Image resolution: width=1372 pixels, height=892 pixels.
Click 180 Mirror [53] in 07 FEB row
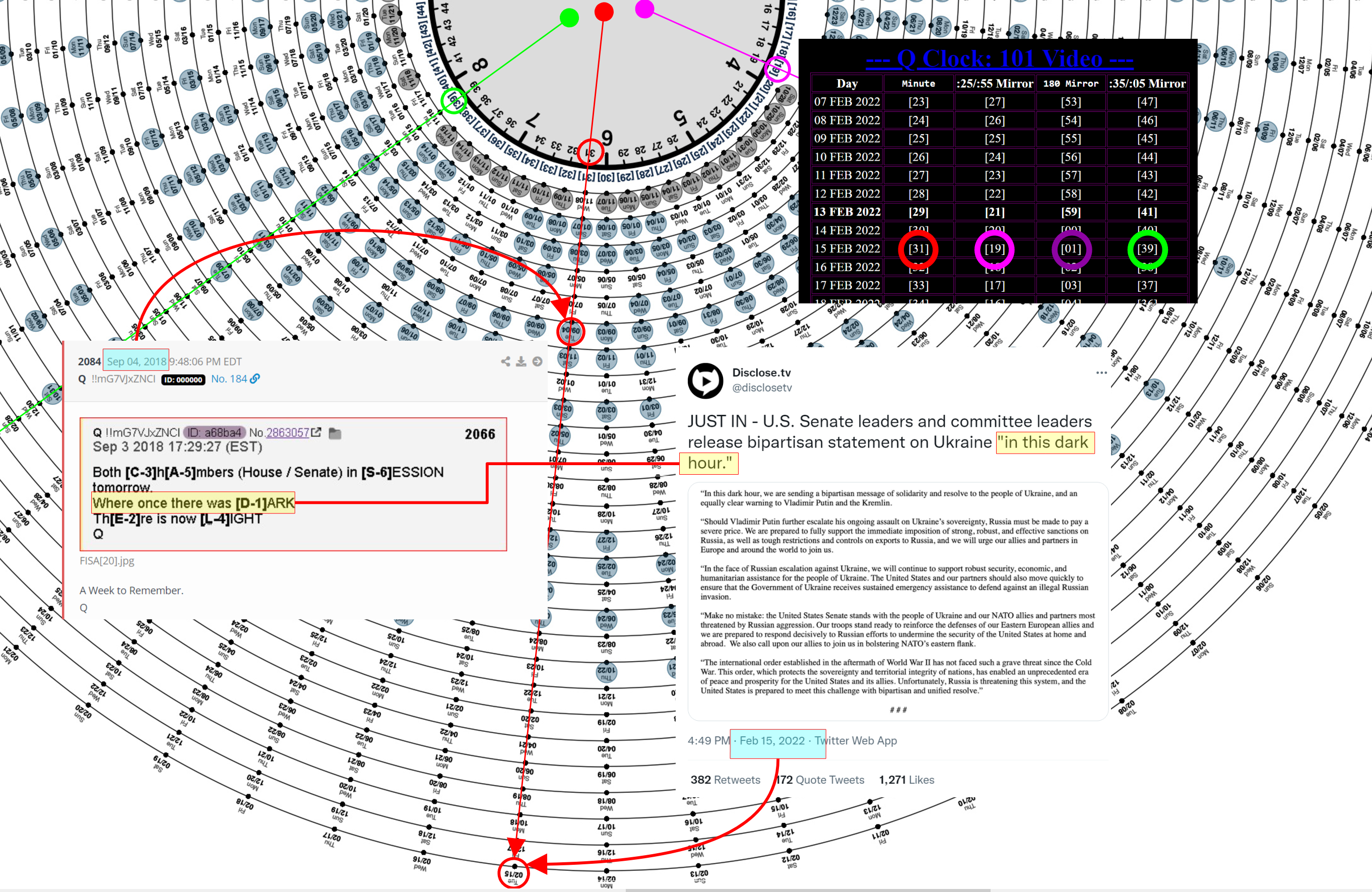click(x=1071, y=102)
